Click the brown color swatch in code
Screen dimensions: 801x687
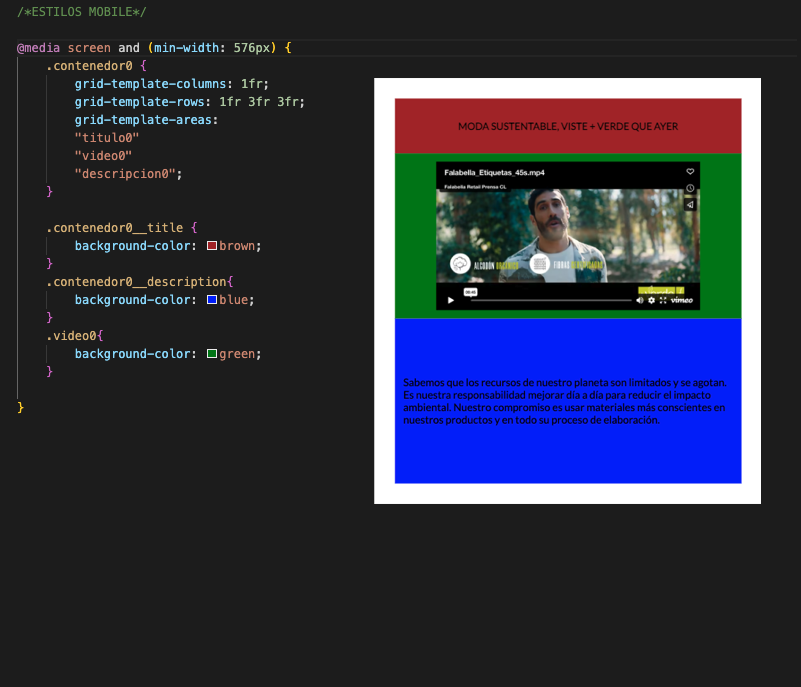coord(211,246)
